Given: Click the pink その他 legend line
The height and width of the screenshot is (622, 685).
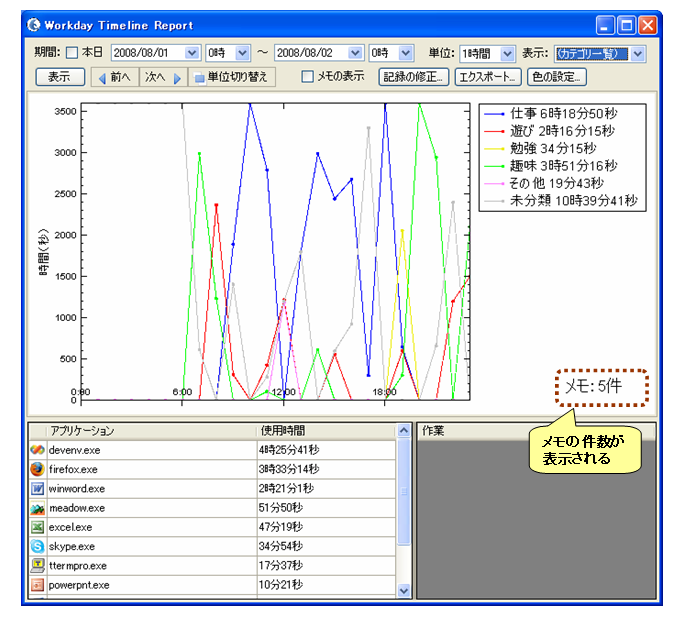Looking at the screenshot, I should pos(494,183).
